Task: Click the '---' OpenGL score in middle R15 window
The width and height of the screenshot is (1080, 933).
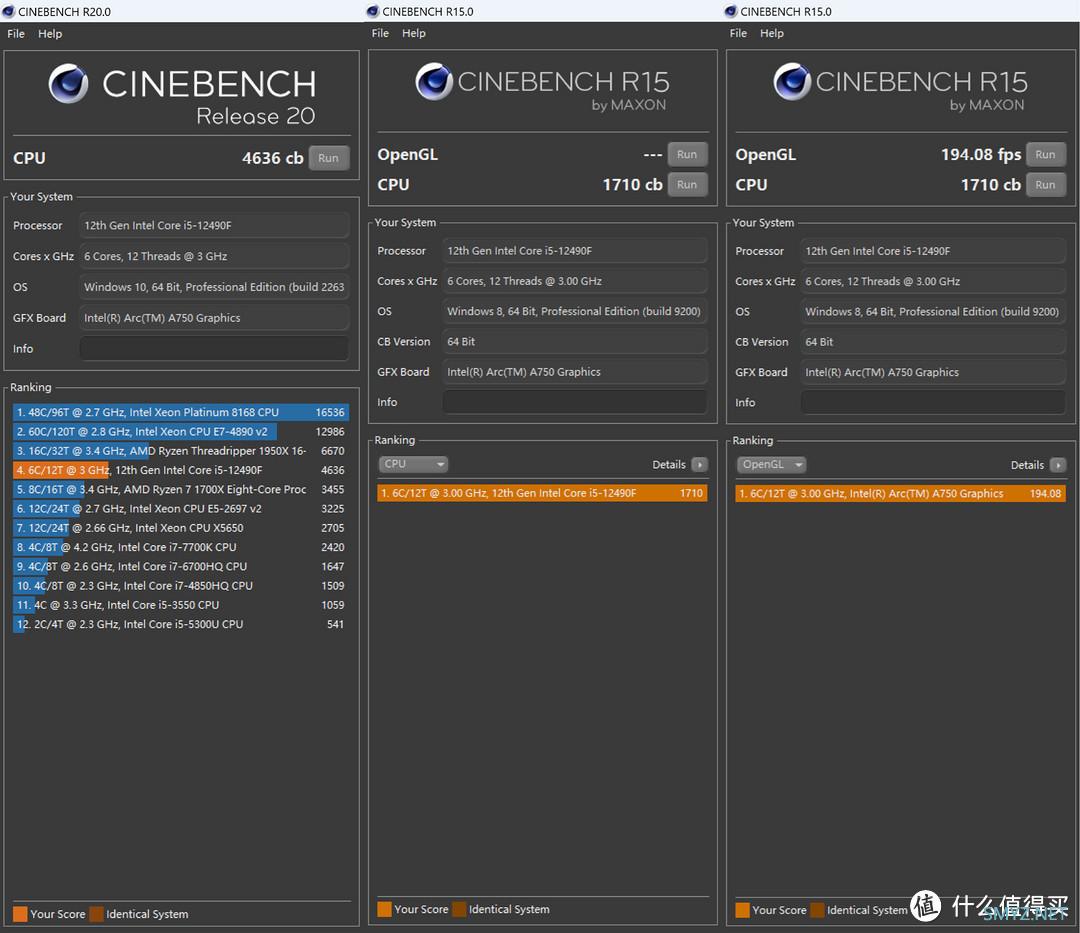Action: click(x=653, y=155)
